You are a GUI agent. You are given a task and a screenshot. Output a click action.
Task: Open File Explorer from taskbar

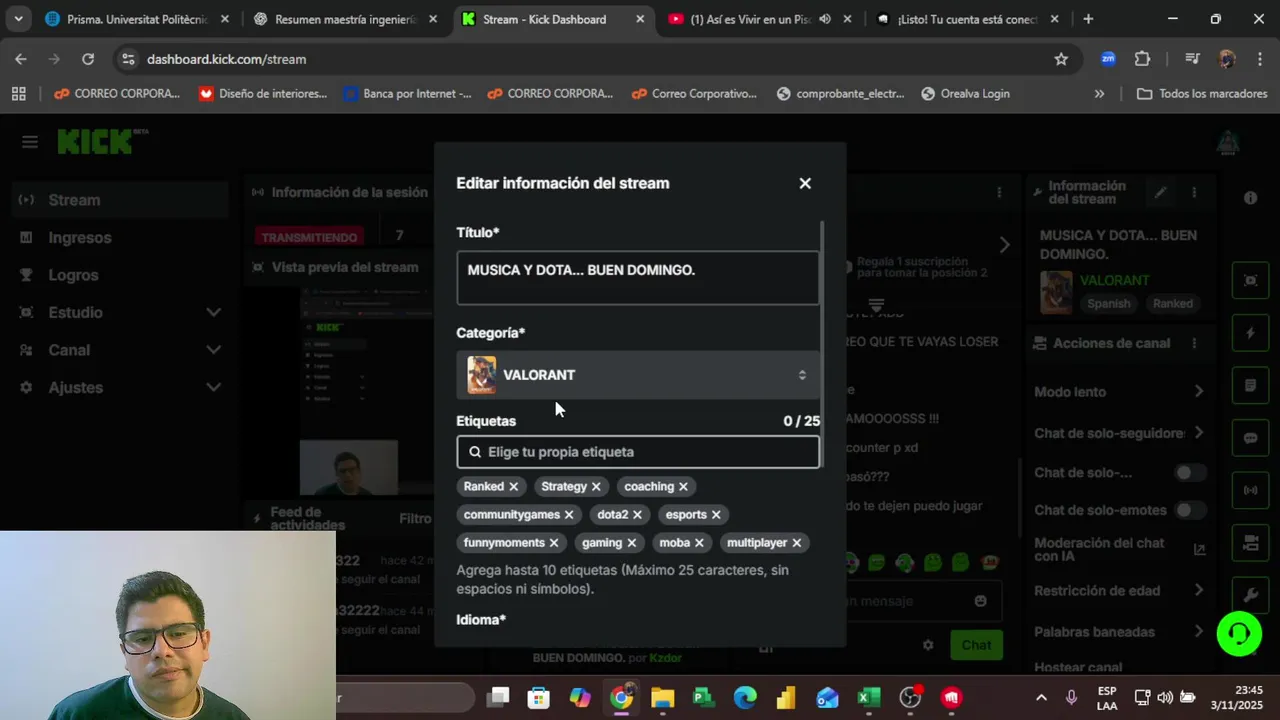(663, 697)
